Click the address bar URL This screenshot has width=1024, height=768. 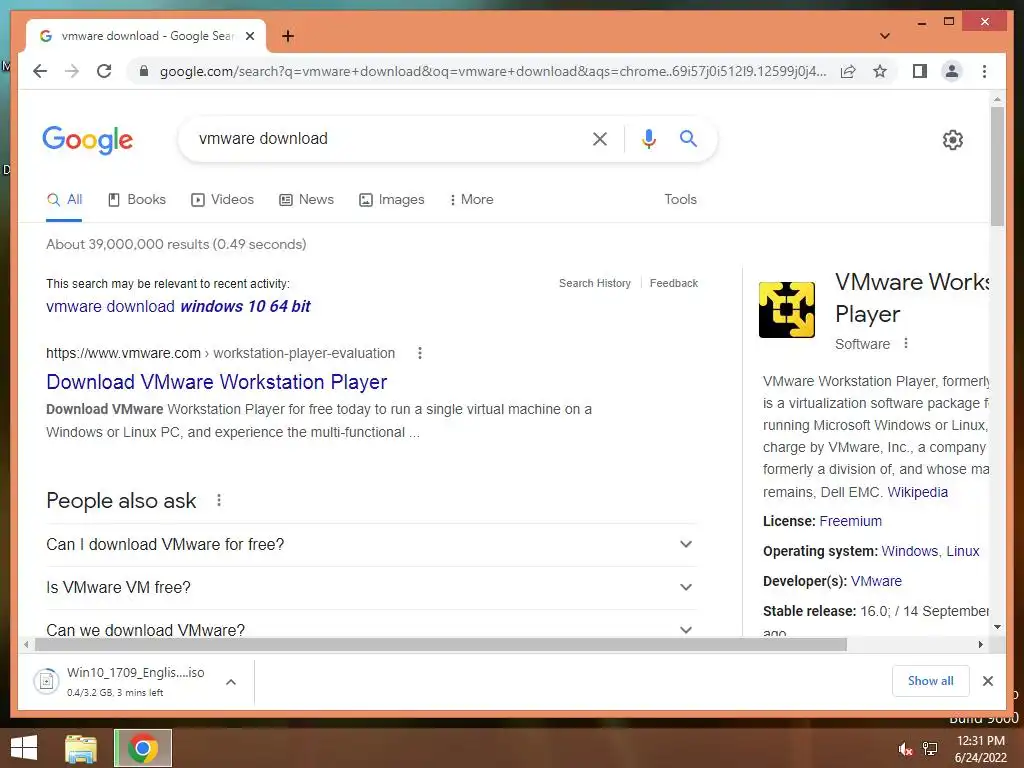(493, 71)
